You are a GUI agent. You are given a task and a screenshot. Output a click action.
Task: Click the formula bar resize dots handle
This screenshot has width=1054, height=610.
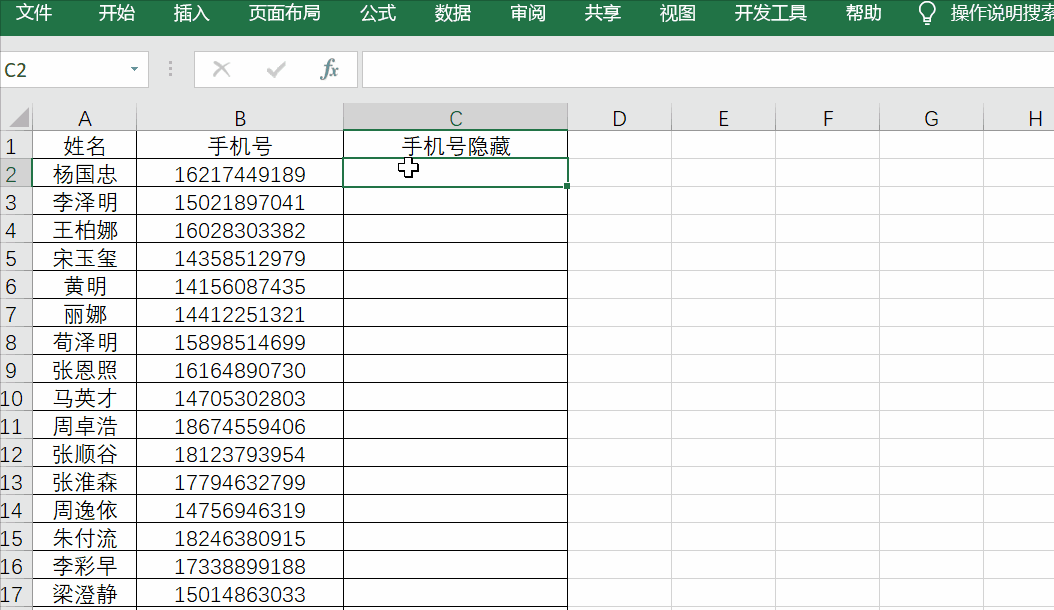point(171,69)
